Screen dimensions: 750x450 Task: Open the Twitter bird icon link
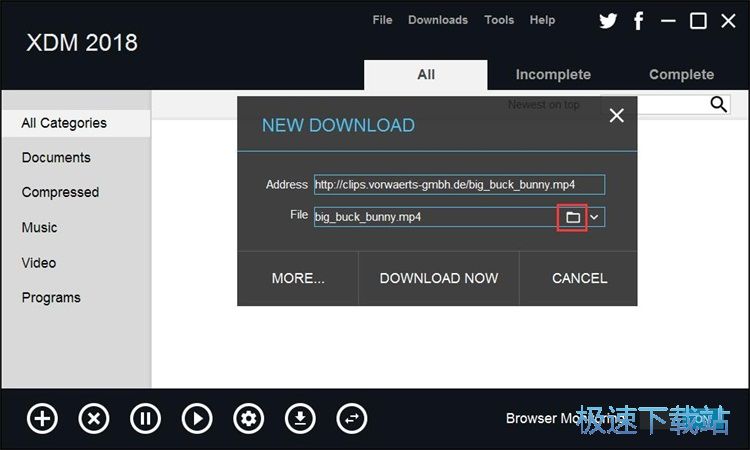(608, 21)
